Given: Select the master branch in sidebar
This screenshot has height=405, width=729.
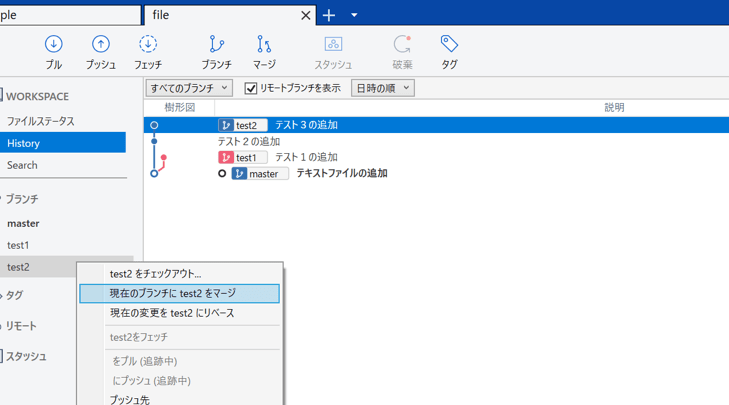Looking at the screenshot, I should pos(23,223).
